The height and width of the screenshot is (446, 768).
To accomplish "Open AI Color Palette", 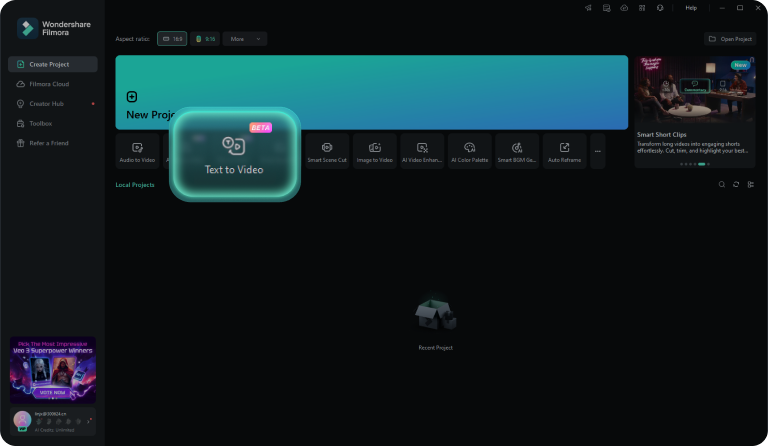I will click(469, 151).
